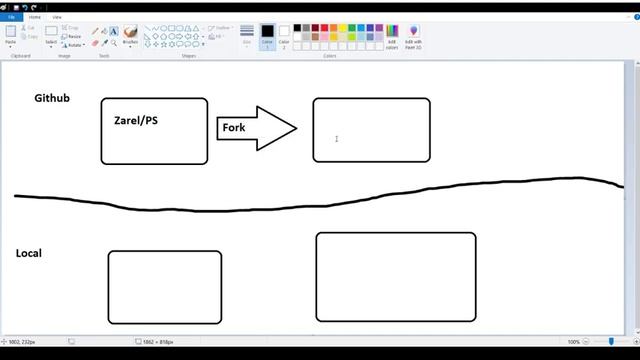
Task: Click the Select rectangle icon
Action: [51, 31]
